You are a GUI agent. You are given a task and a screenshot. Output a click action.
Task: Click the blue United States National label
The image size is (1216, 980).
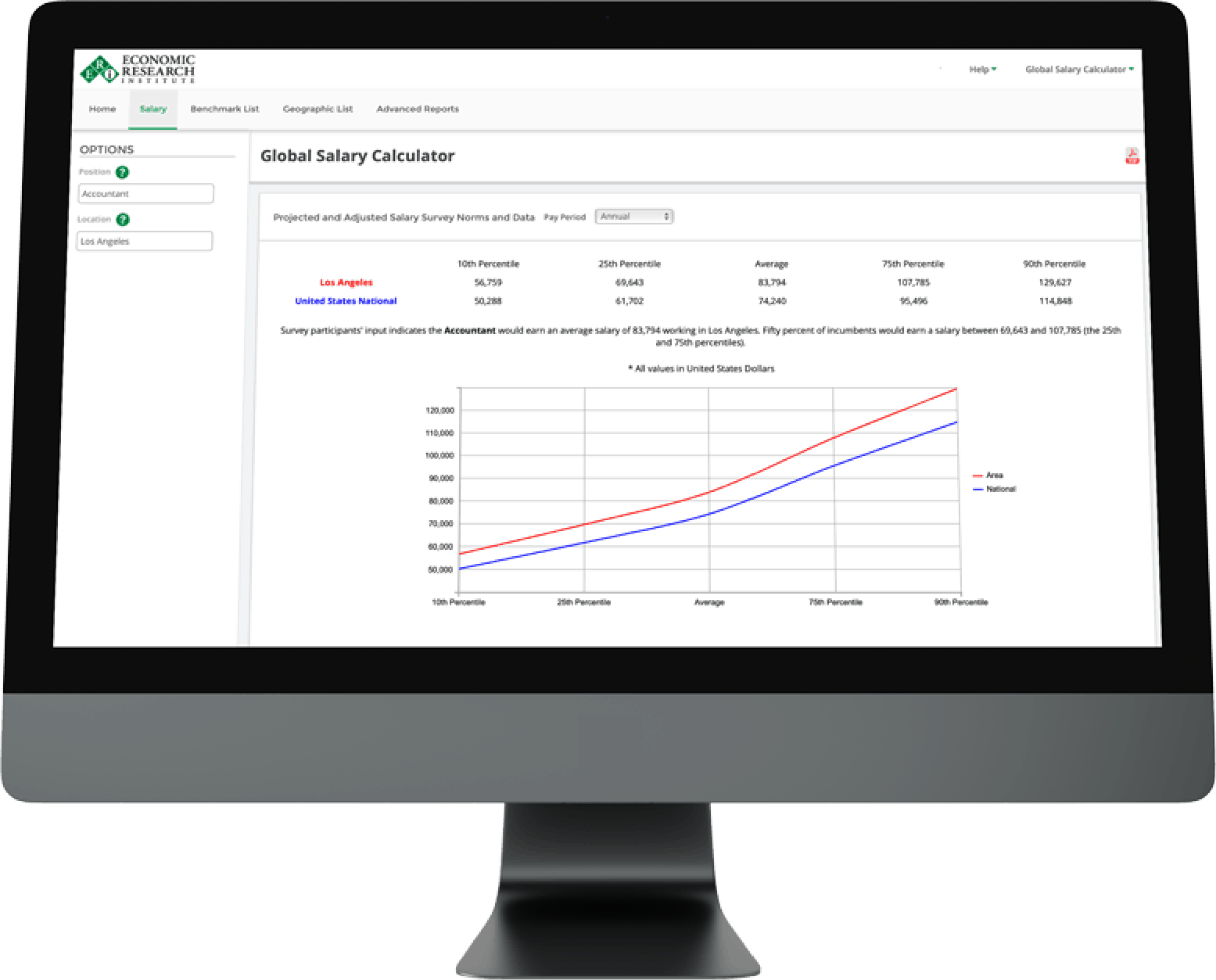(346, 301)
